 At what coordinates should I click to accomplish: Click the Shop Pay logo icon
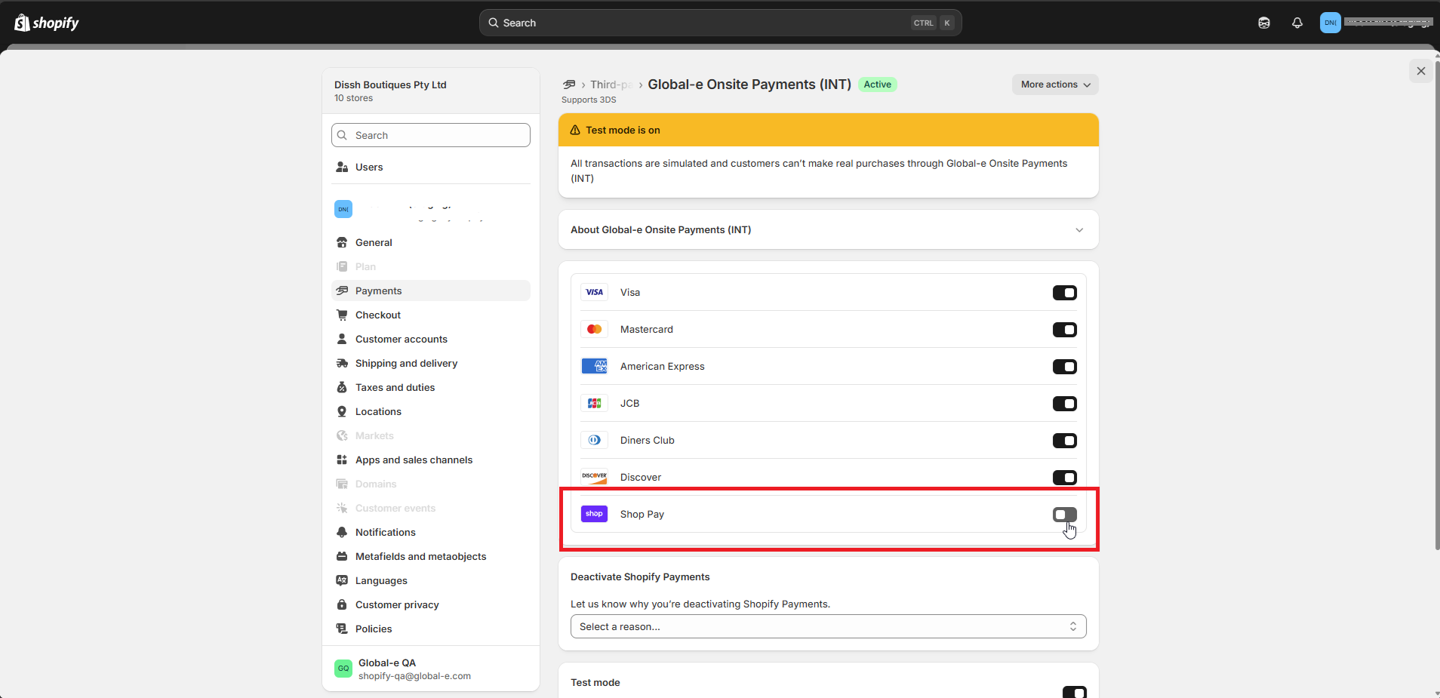[x=594, y=514]
